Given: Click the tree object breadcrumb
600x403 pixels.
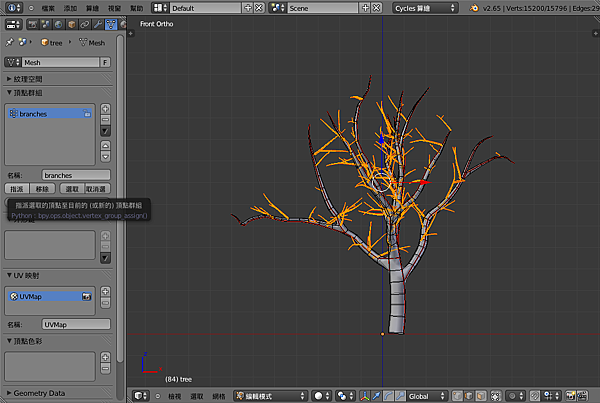Looking at the screenshot, I should pos(52,43).
